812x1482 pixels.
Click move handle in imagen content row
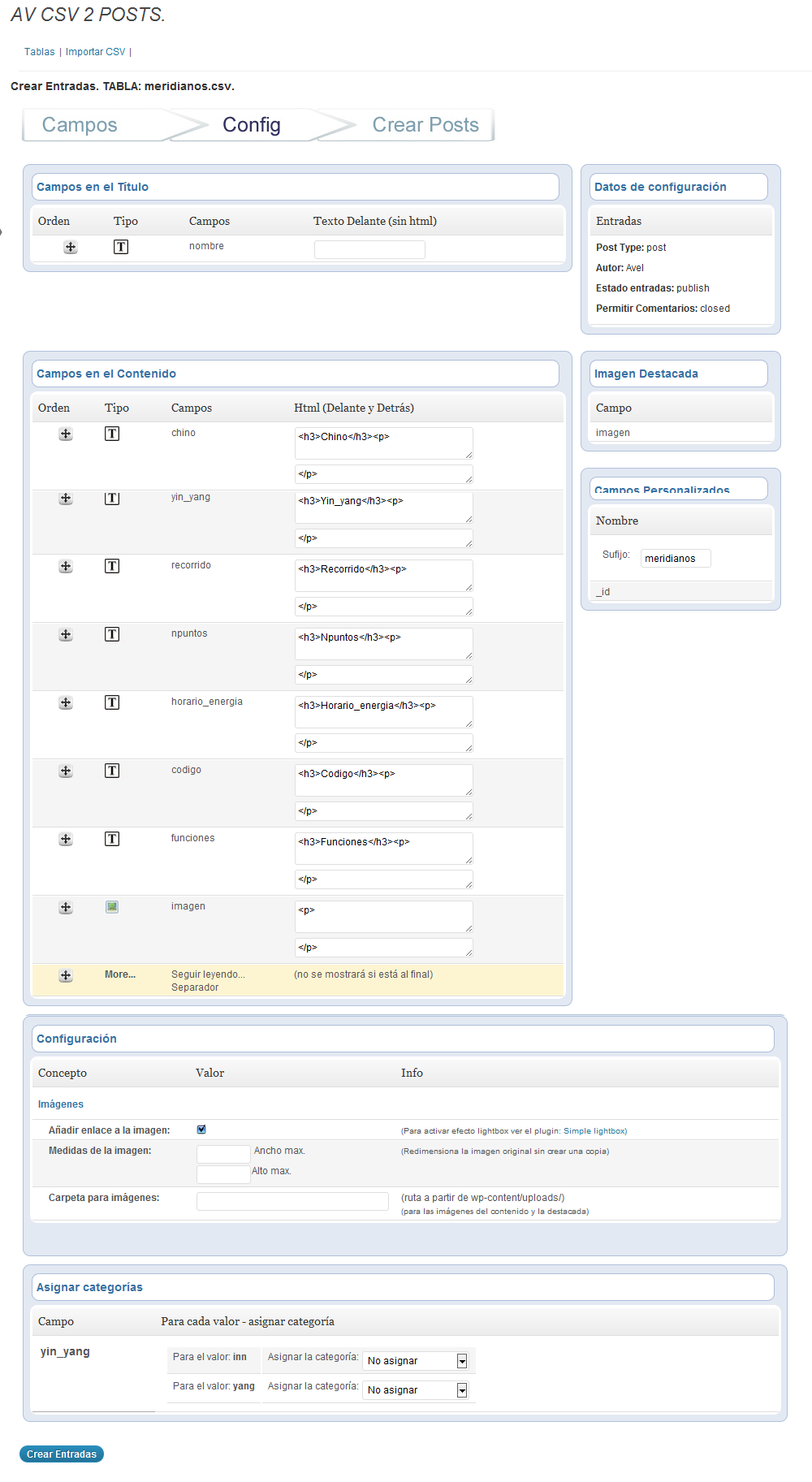(66, 908)
